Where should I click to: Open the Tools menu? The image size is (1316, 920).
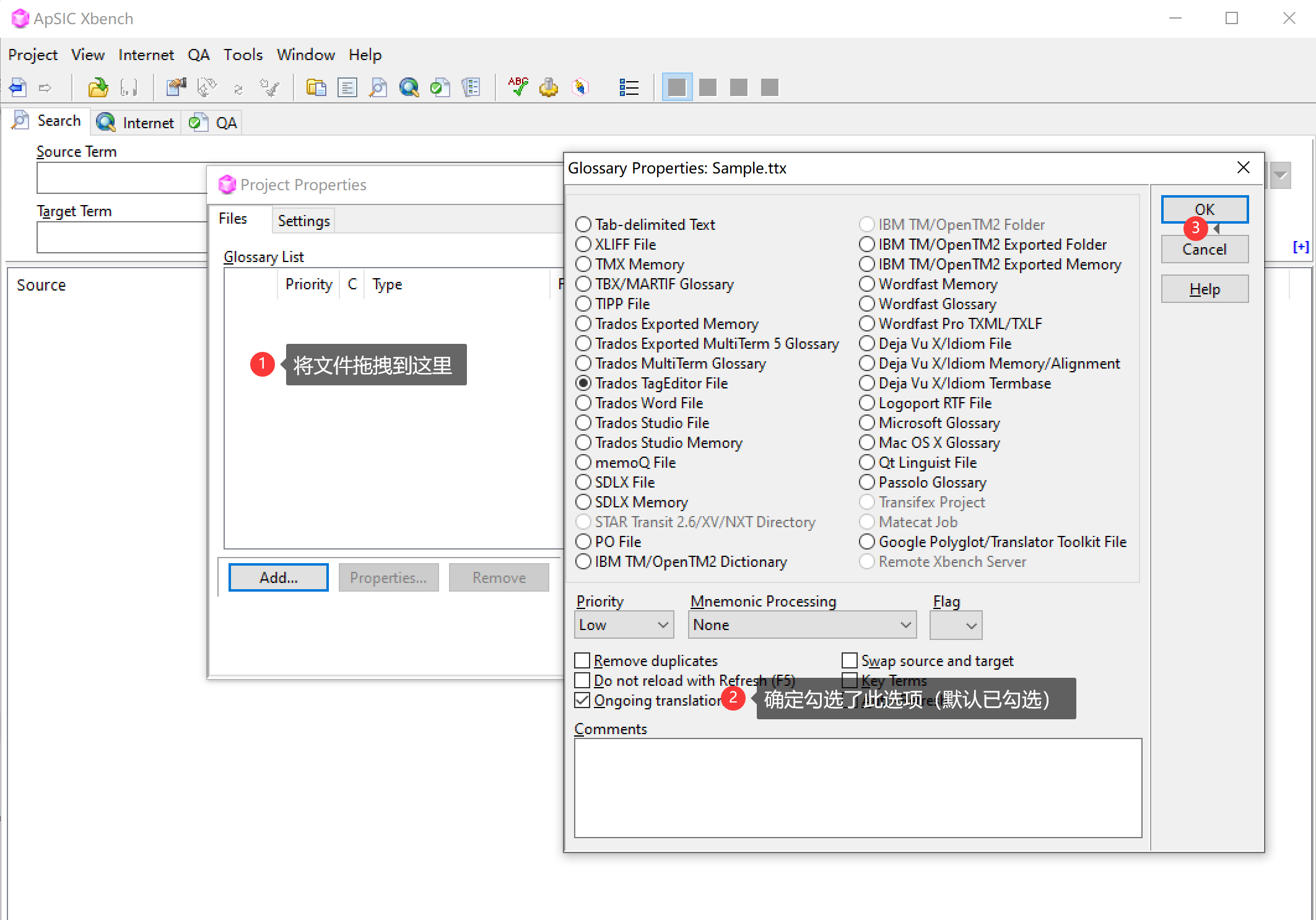(243, 55)
